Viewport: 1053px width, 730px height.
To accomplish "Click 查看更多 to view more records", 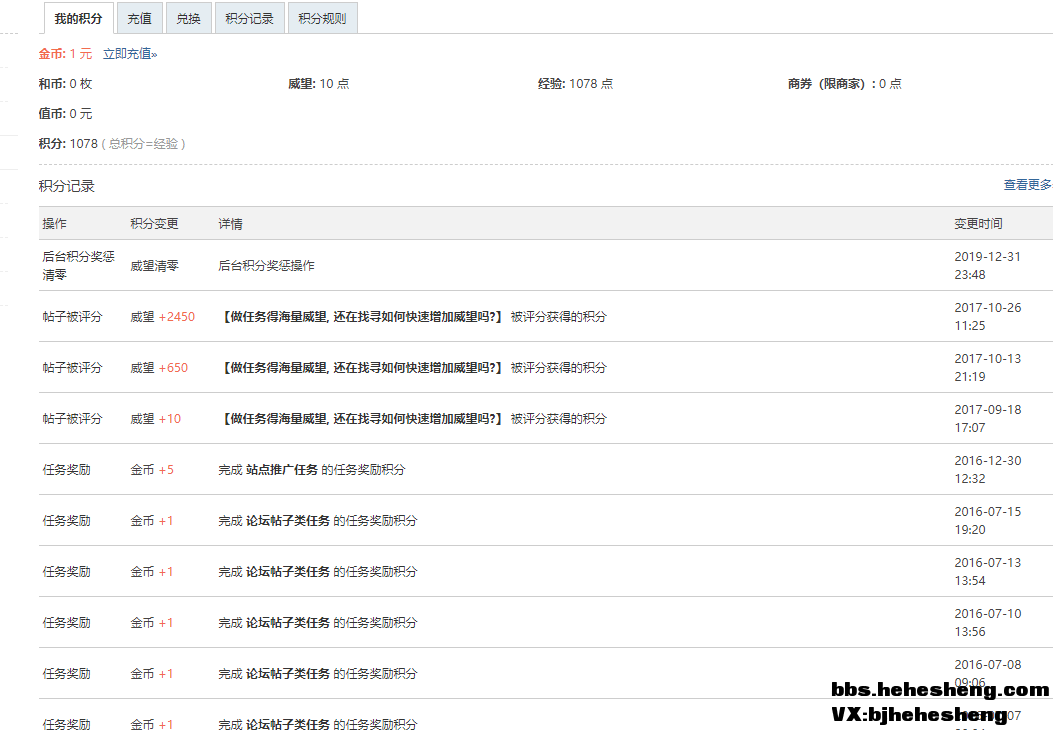I will coord(1027,185).
